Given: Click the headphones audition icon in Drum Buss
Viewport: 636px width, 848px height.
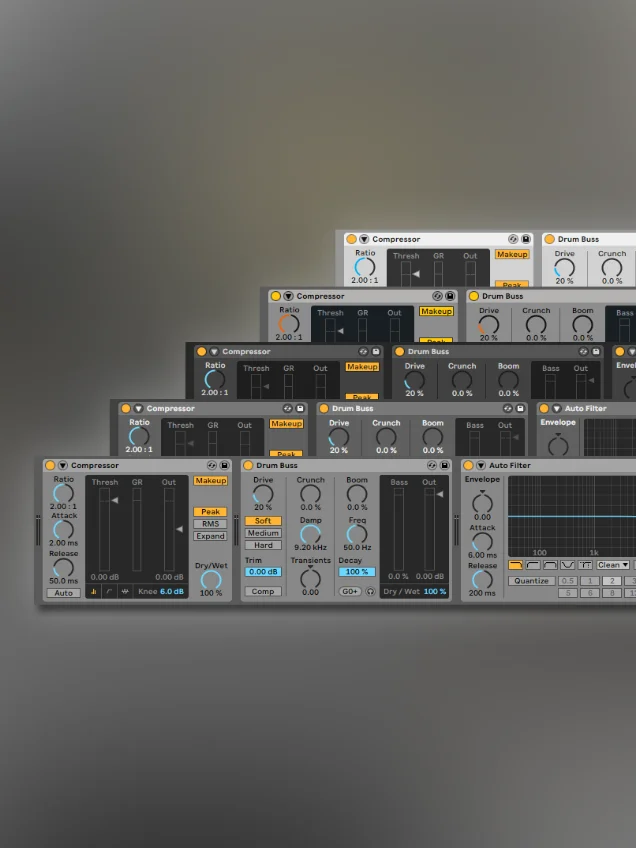Looking at the screenshot, I should coord(370,591).
